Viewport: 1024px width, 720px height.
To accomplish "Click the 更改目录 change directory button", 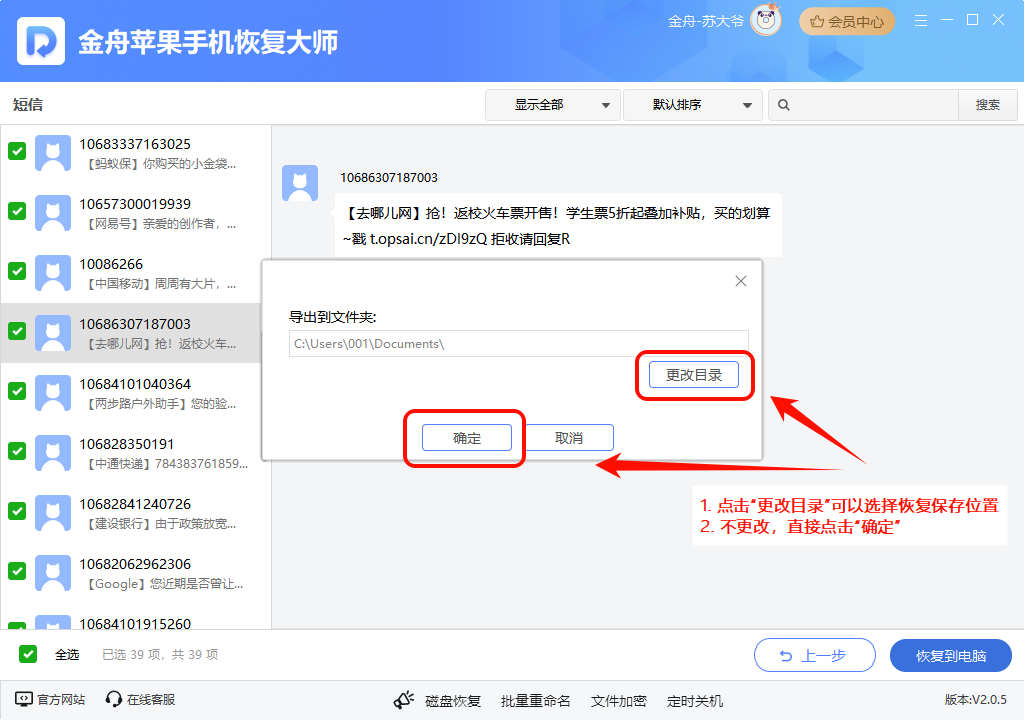I will [694, 375].
